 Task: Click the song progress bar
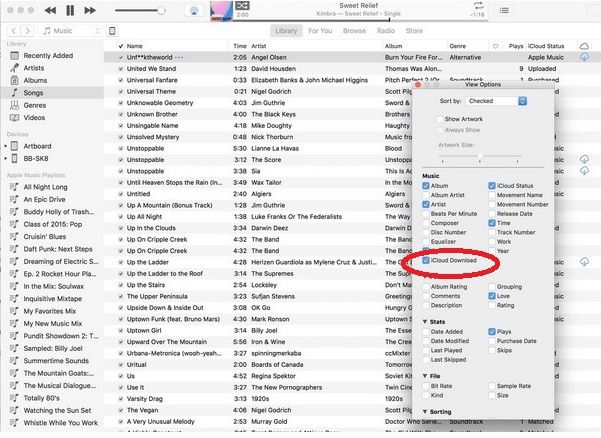pos(360,20)
